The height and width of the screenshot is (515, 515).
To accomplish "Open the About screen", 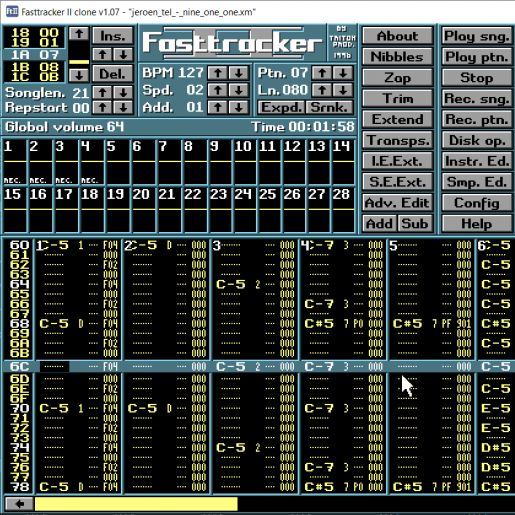I will [397, 36].
